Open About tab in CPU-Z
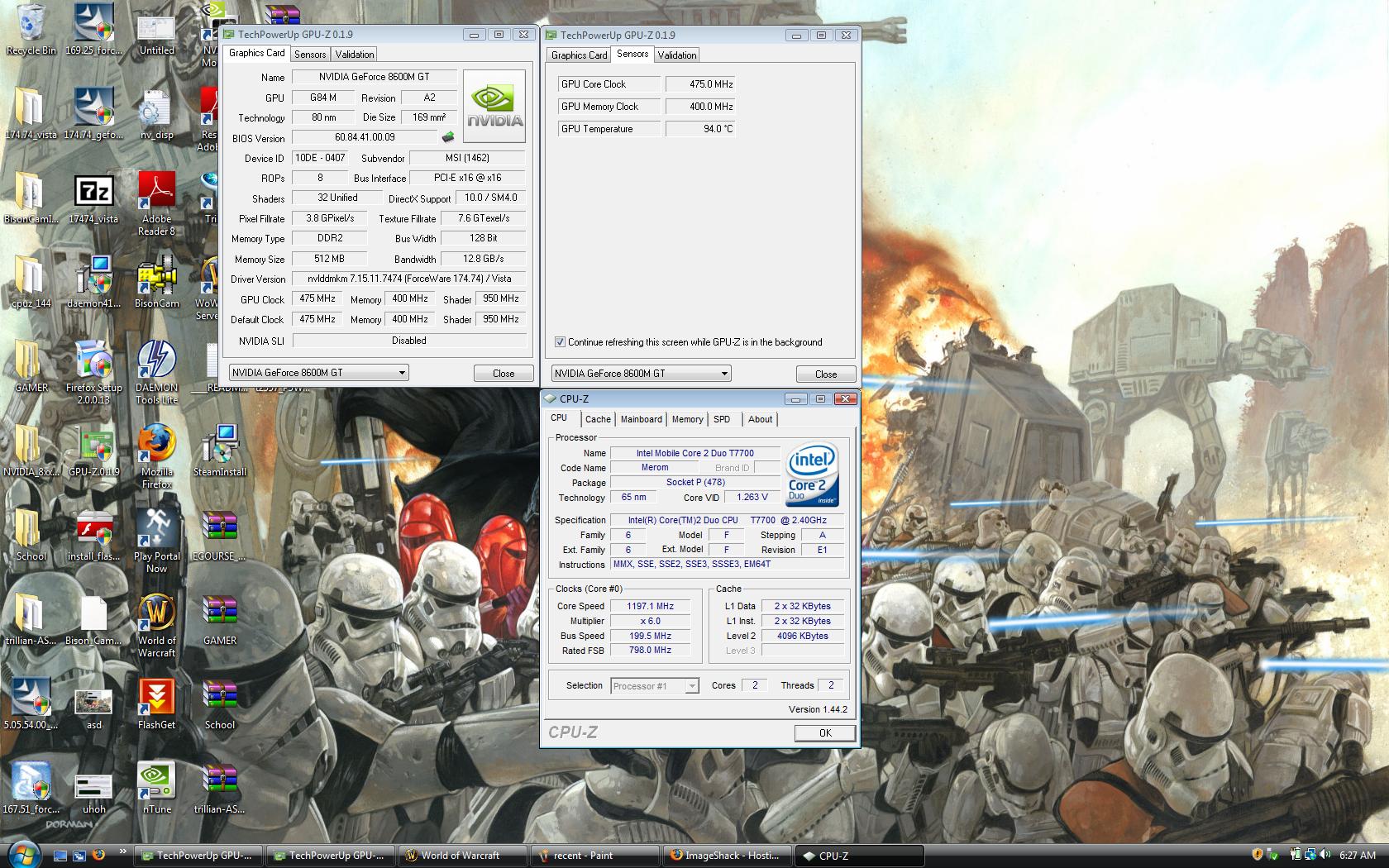Image resolution: width=1389 pixels, height=868 pixels. [x=760, y=420]
